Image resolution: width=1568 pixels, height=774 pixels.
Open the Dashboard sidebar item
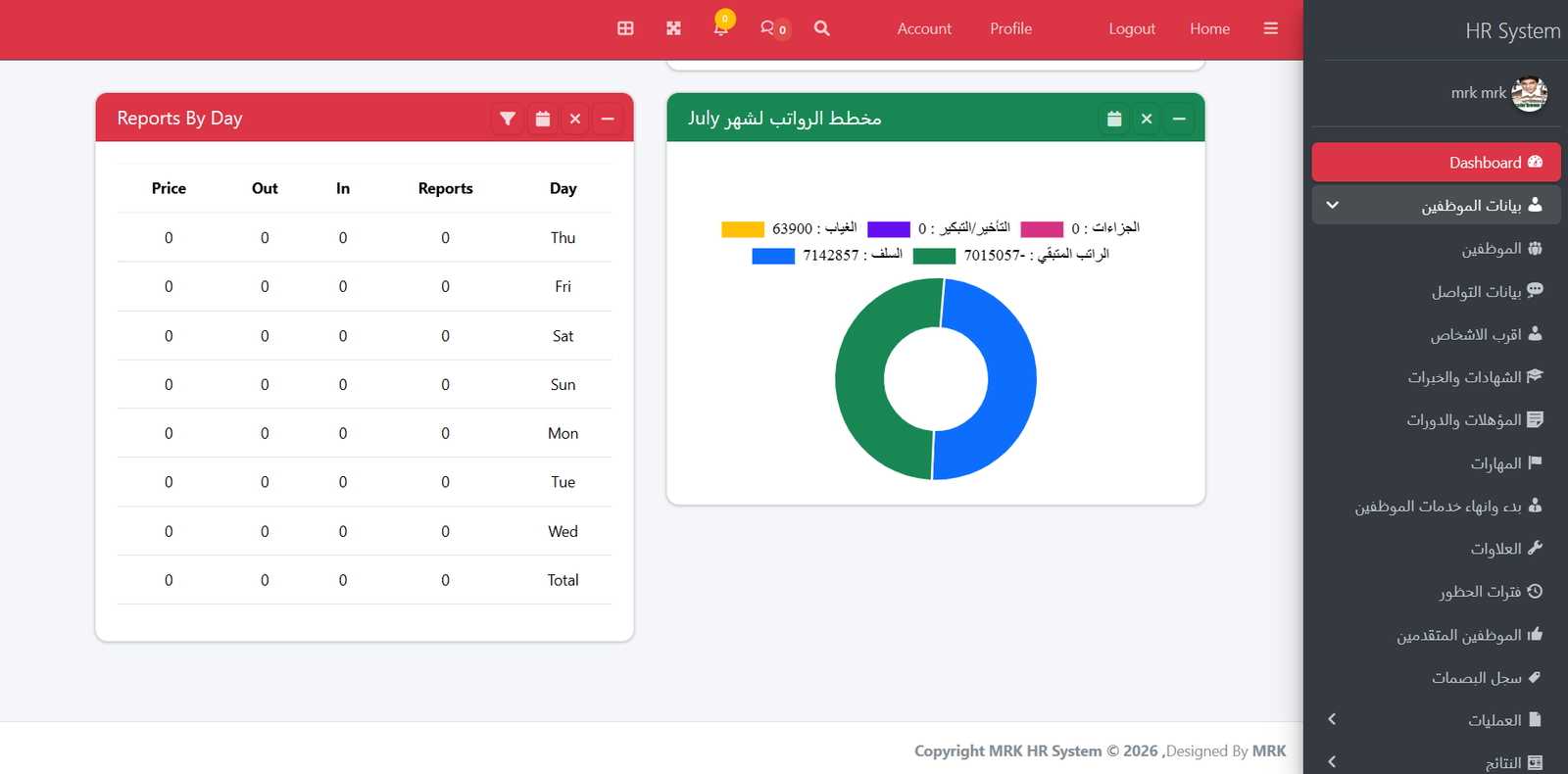(x=1436, y=163)
